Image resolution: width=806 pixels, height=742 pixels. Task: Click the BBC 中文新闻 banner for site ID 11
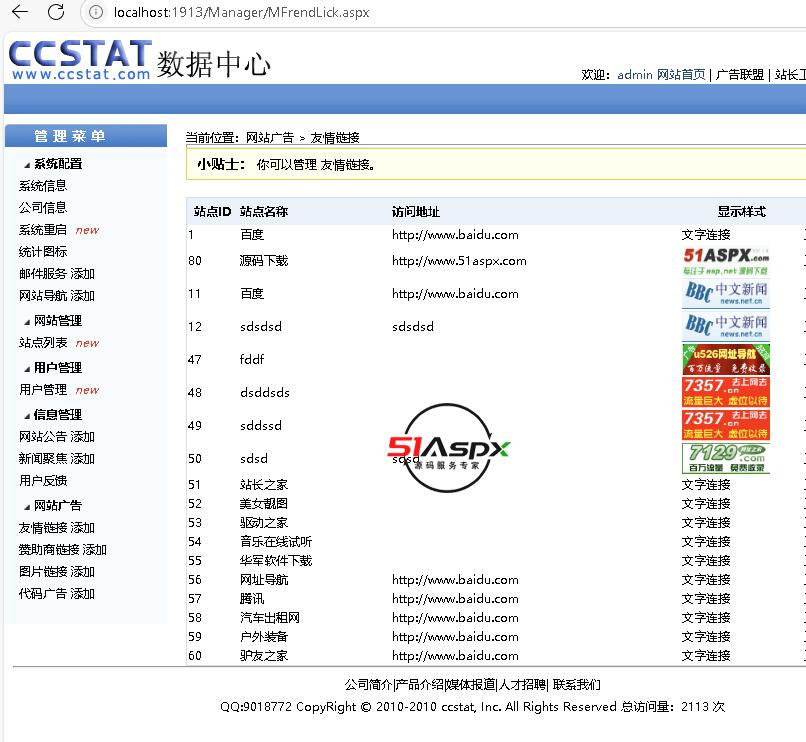pyautogui.click(x=726, y=294)
